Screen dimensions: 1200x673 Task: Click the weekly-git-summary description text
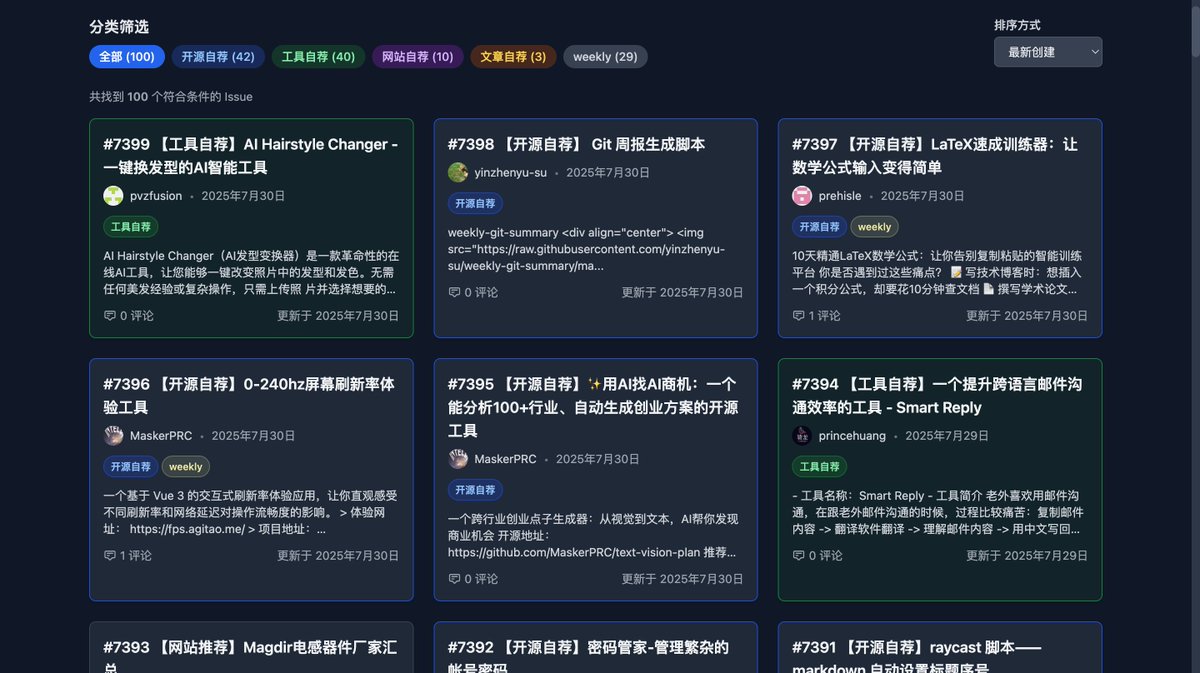tap(588, 249)
